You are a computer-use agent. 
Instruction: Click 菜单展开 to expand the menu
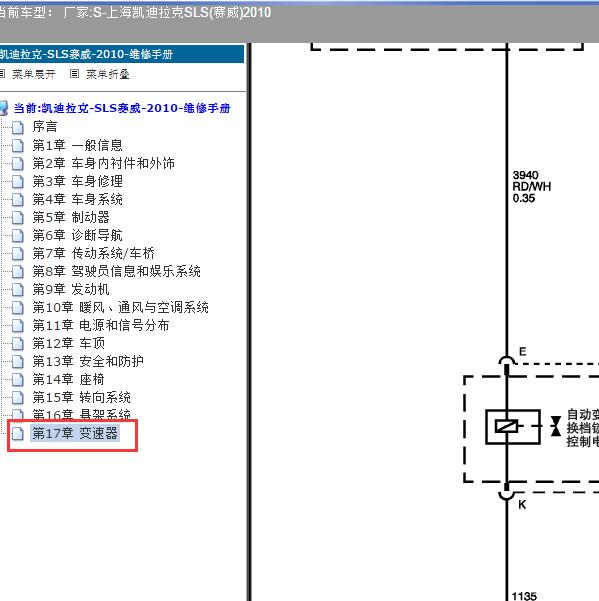point(34,74)
